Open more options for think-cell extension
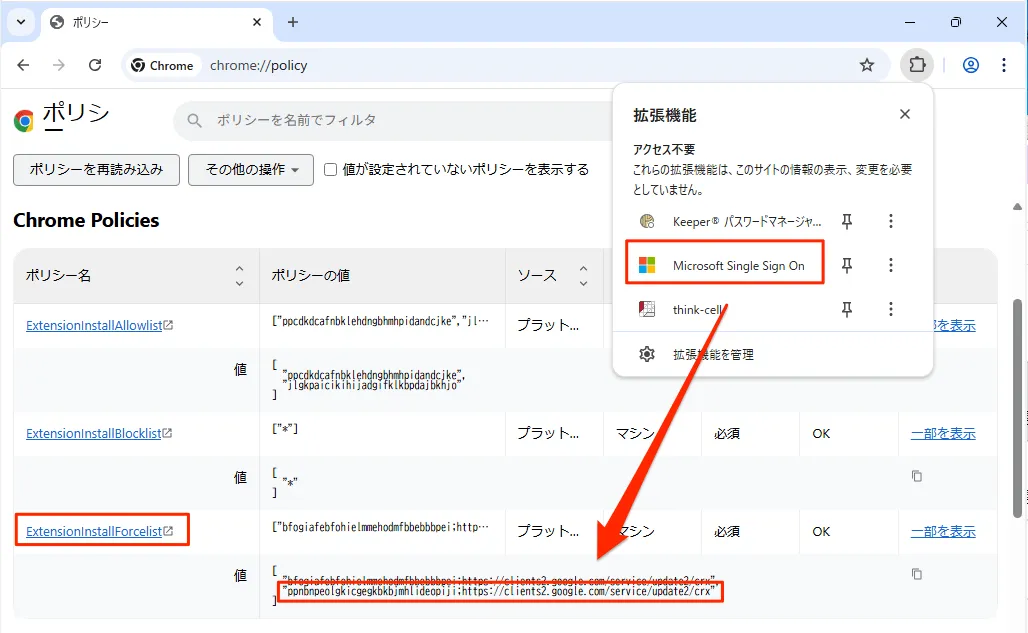1028x633 pixels. (890, 310)
